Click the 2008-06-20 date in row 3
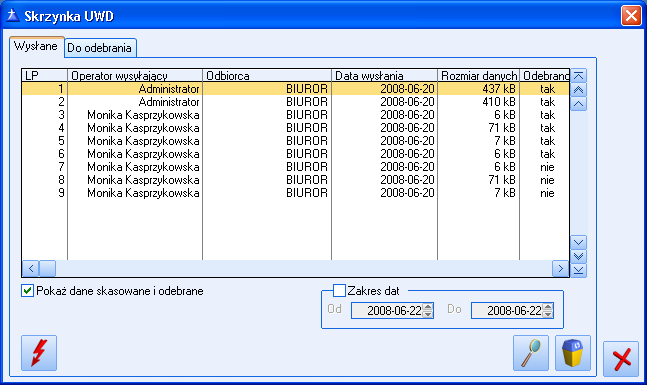The width and height of the screenshot is (647, 385). coord(407,115)
